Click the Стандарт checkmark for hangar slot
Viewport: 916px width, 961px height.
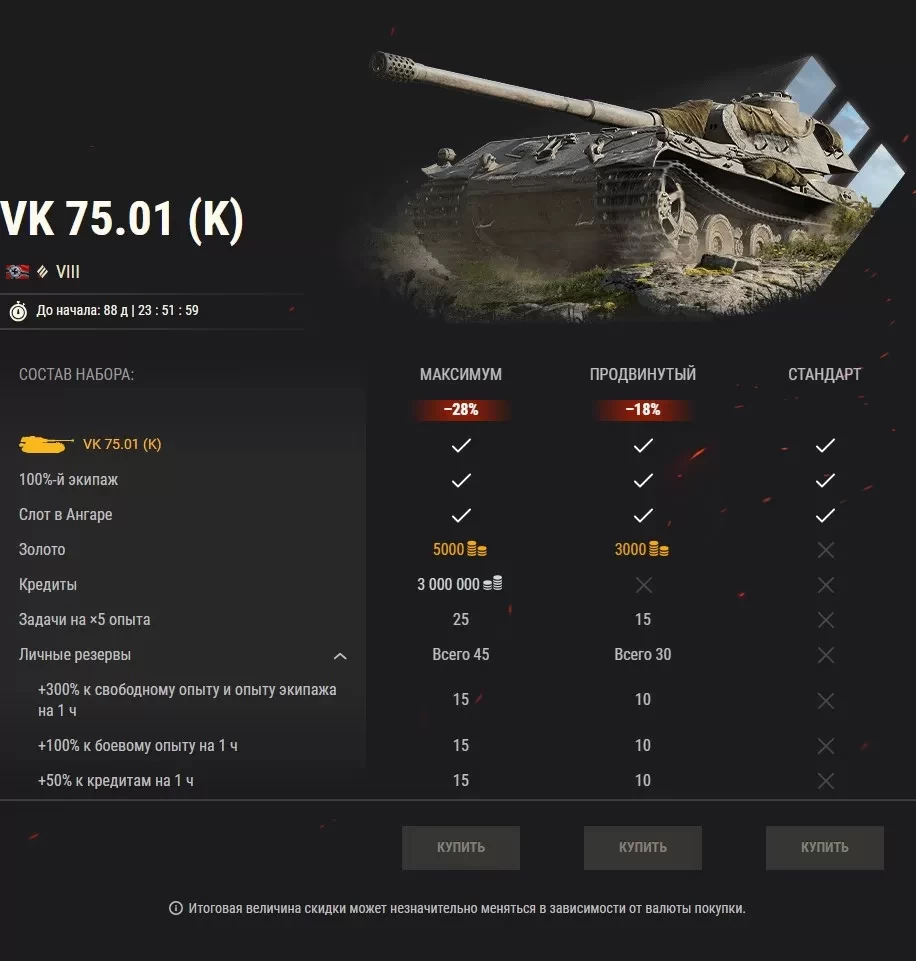click(825, 515)
